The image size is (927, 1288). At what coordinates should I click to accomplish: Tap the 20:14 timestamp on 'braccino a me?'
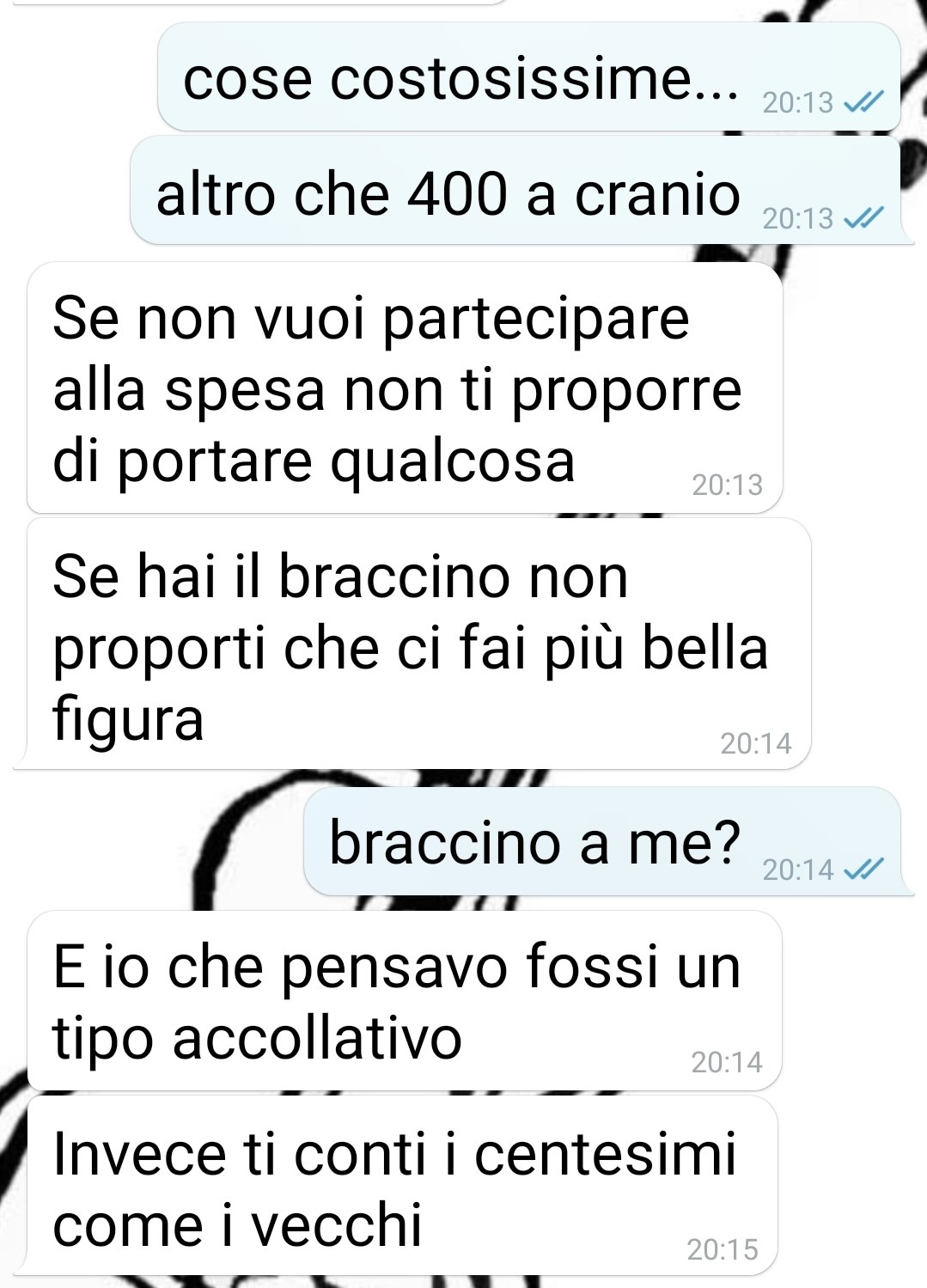(797, 870)
